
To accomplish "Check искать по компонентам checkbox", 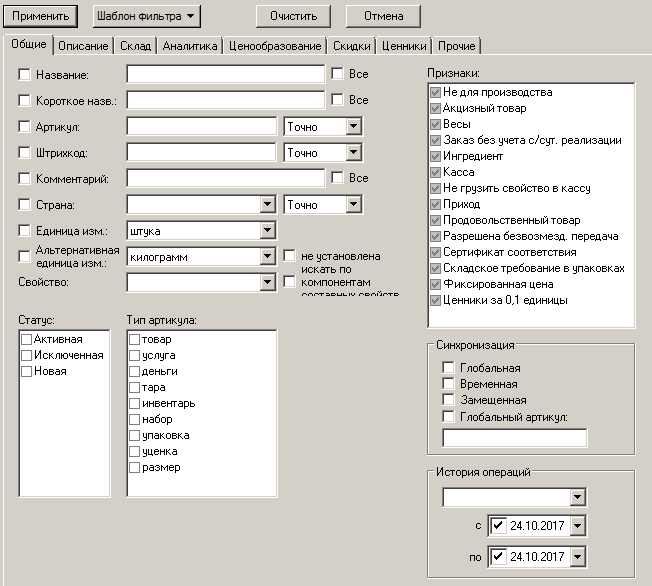I will [289, 282].
